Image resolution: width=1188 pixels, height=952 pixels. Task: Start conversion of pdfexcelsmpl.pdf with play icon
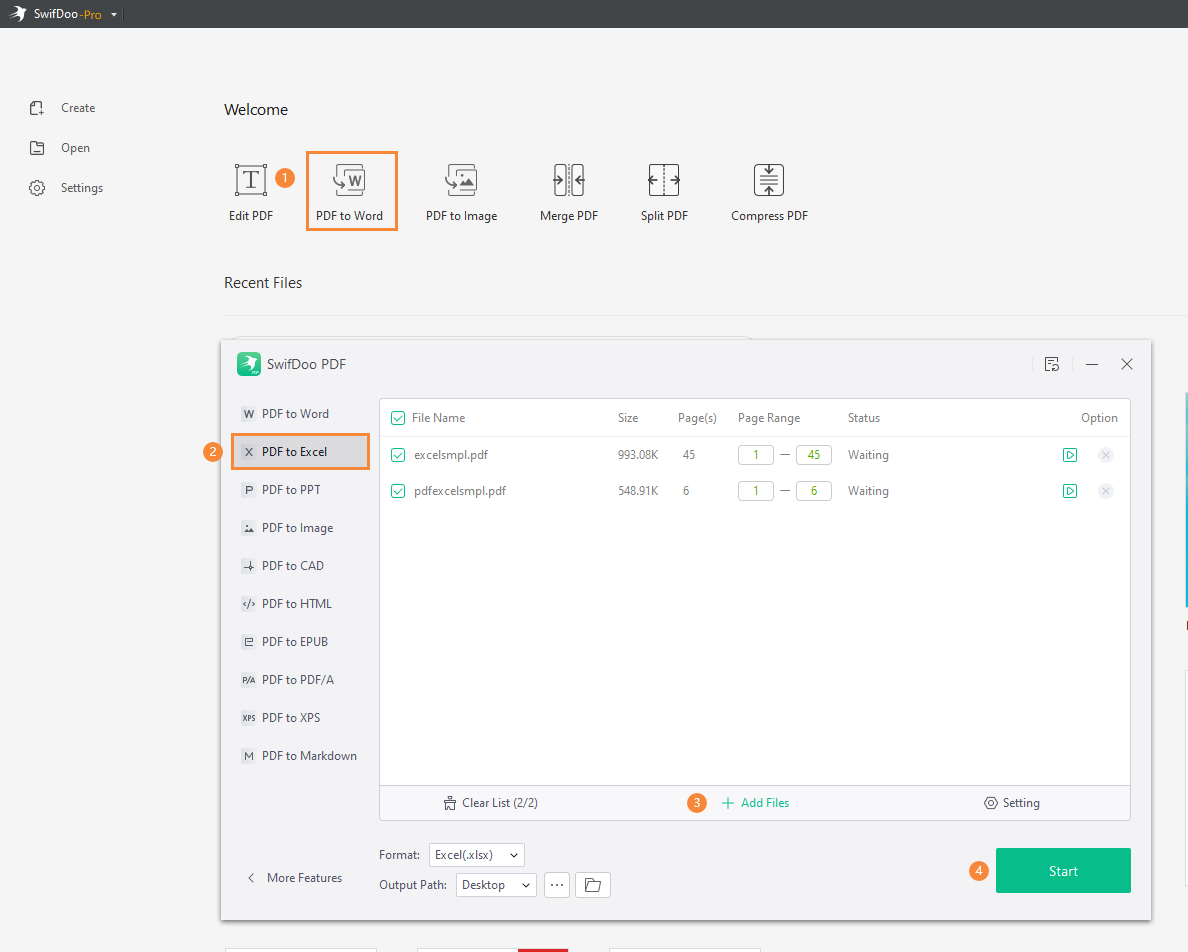1070,491
